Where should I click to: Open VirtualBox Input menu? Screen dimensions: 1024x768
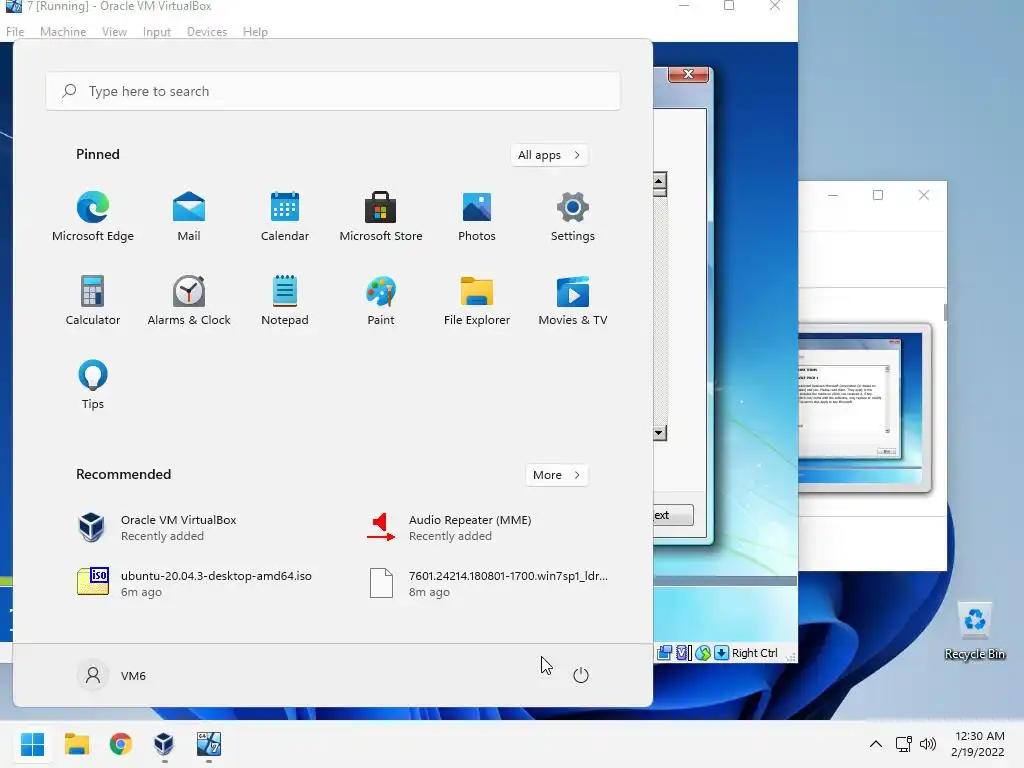coord(157,31)
